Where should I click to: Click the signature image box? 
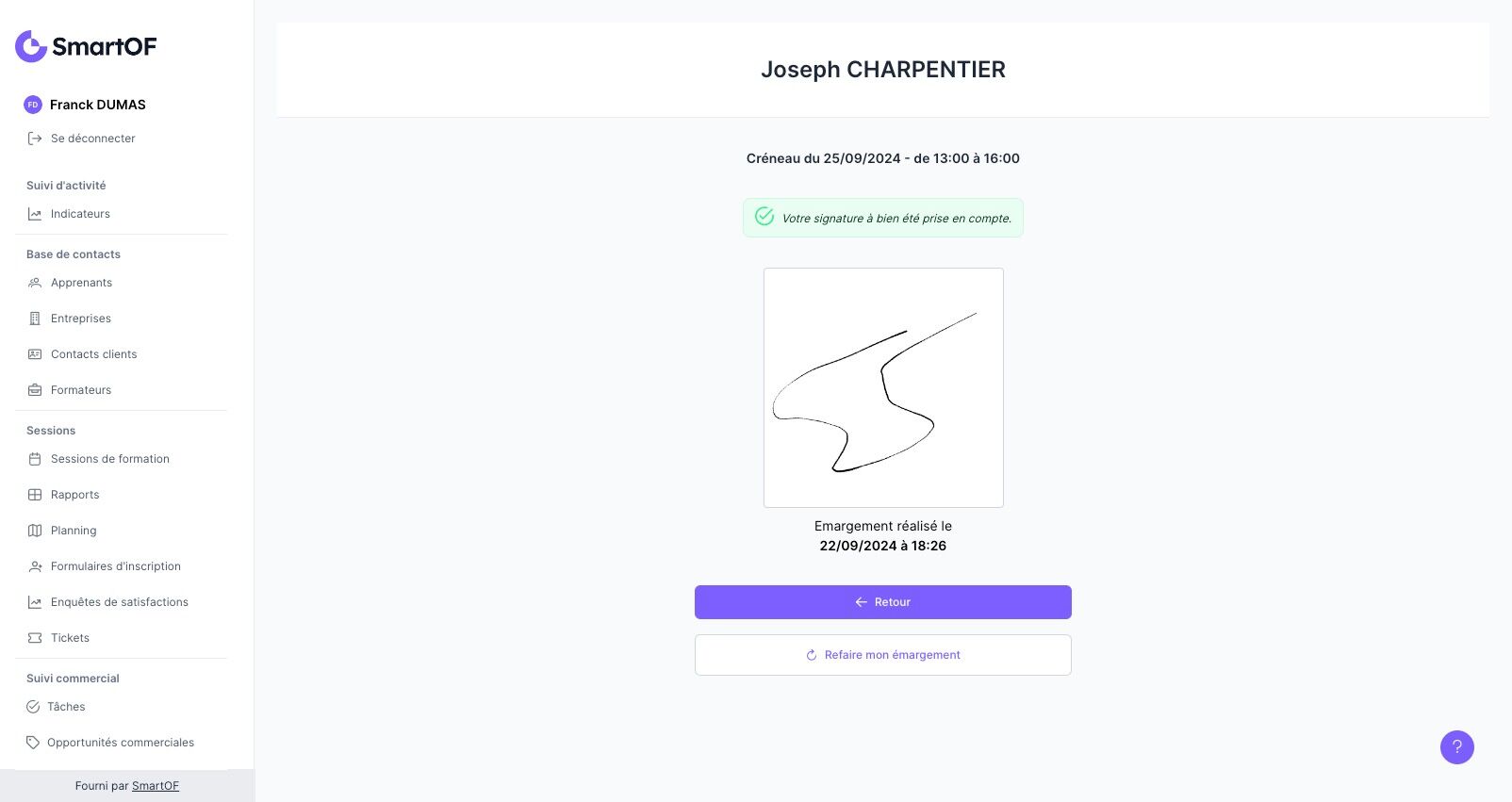pos(883,387)
